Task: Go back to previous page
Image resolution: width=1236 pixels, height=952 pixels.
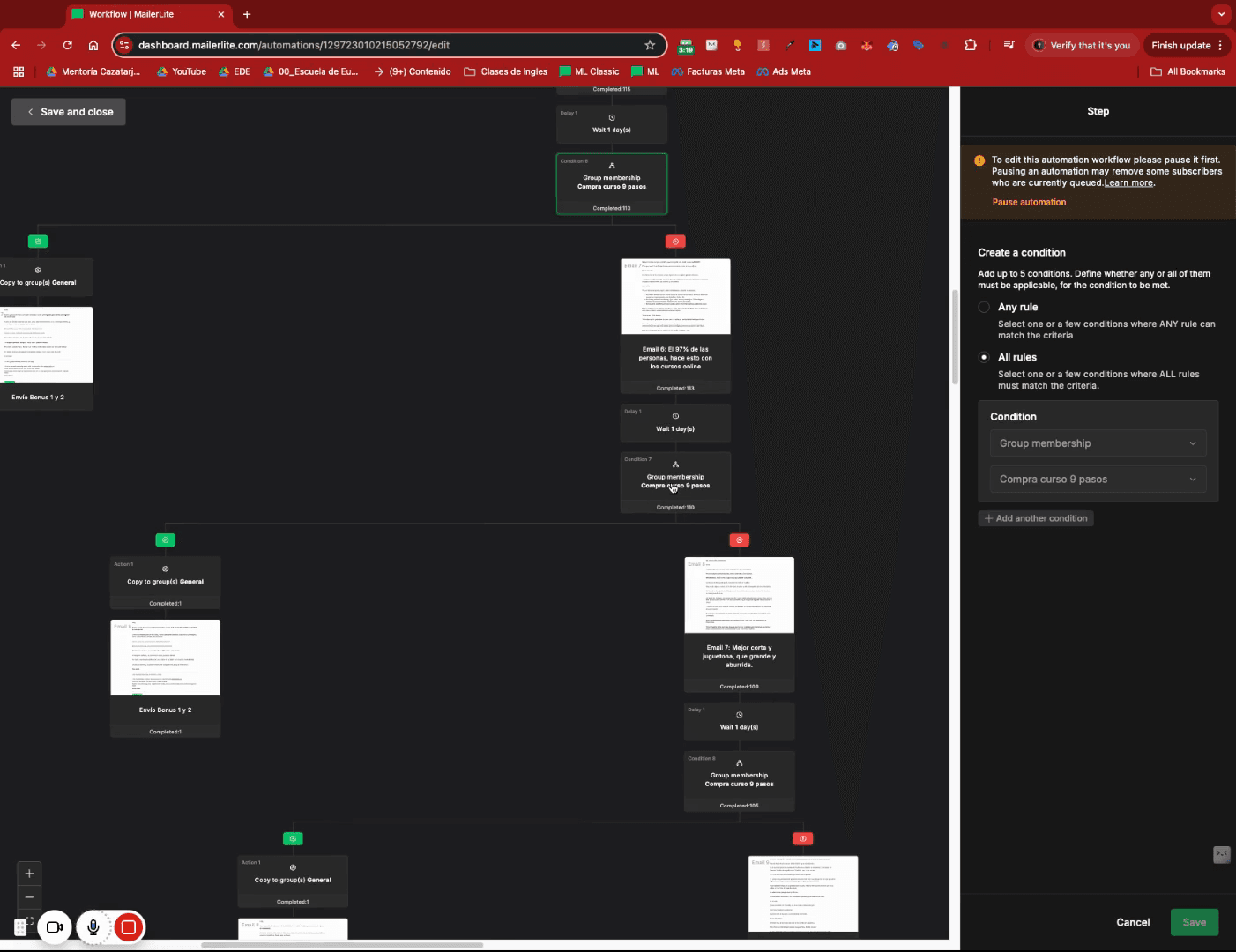Action: 16,45
